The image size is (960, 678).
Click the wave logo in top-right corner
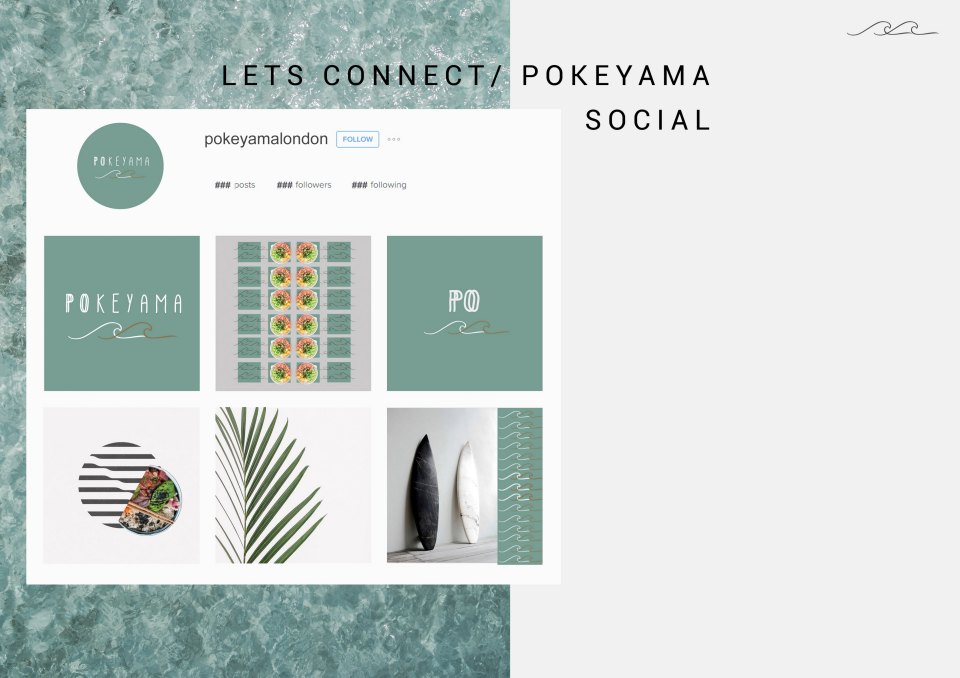(892, 29)
